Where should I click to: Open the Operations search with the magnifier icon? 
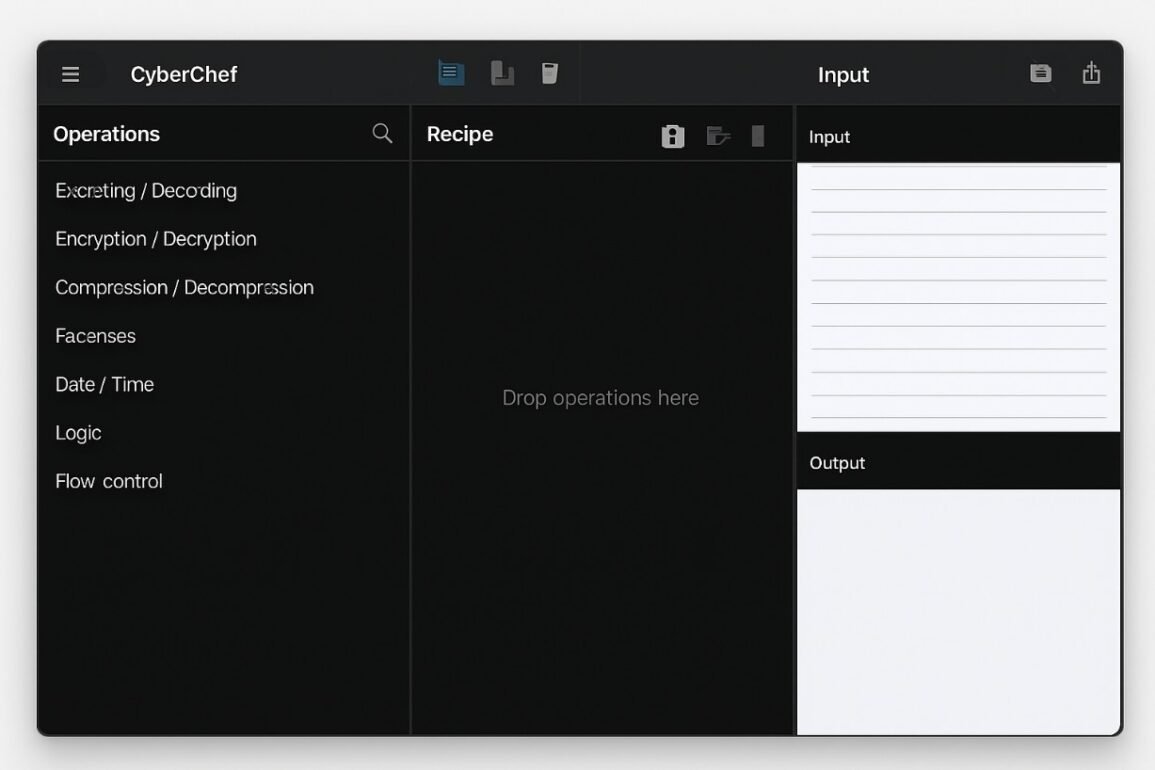click(381, 132)
